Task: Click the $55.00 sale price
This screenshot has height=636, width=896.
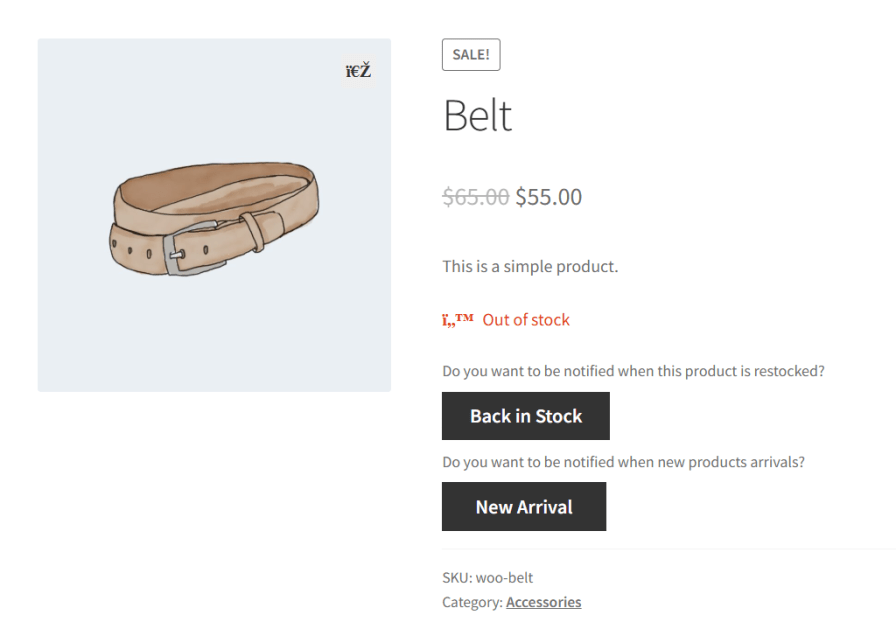Action: pos(548,197)
